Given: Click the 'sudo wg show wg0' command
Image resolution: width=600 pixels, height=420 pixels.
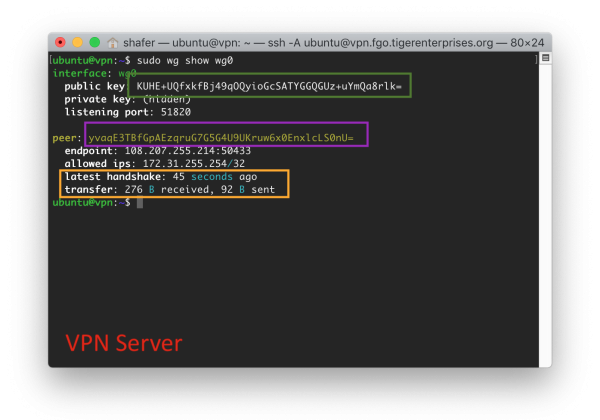Looking at the screenshot, I should 185,60.
